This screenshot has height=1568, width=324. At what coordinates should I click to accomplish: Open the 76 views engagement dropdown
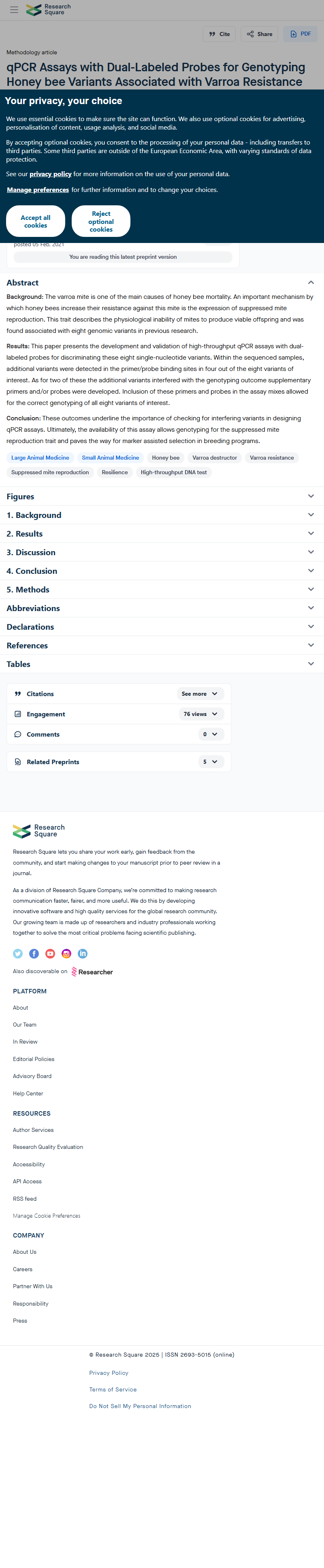click(x=202, y=714)
